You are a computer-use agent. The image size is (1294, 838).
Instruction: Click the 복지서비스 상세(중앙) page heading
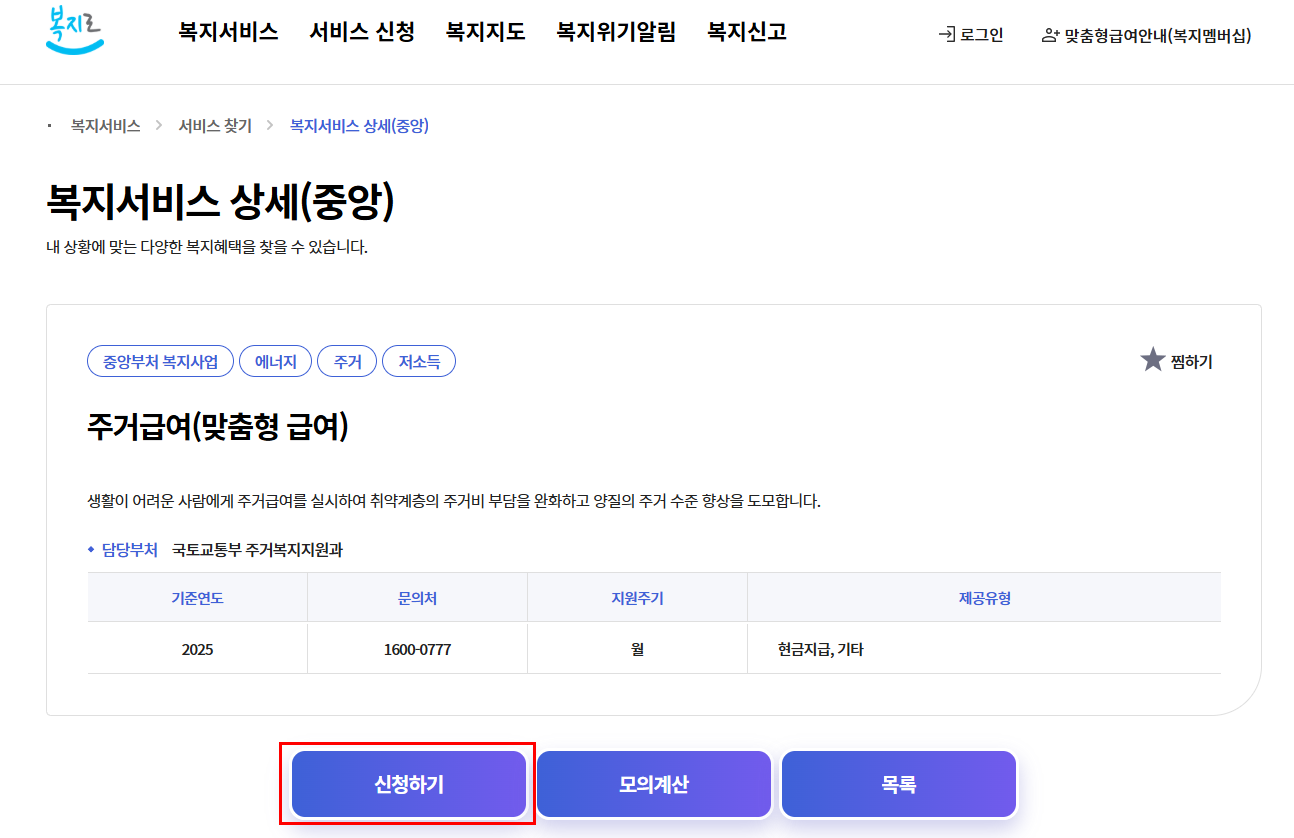[220, 201]
